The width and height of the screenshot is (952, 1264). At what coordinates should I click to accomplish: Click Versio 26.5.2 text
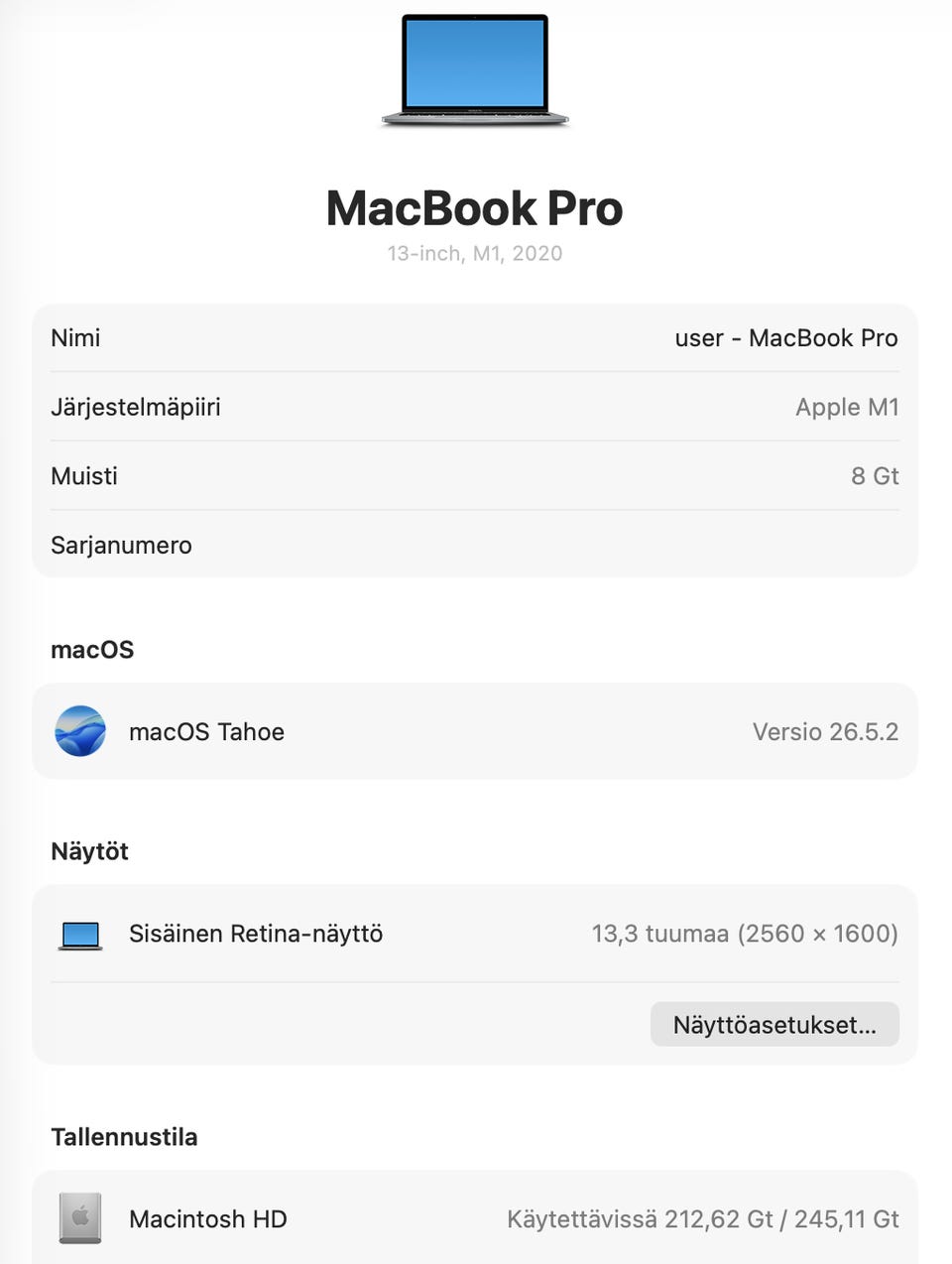pyautogui.click(x=825, y=732)
